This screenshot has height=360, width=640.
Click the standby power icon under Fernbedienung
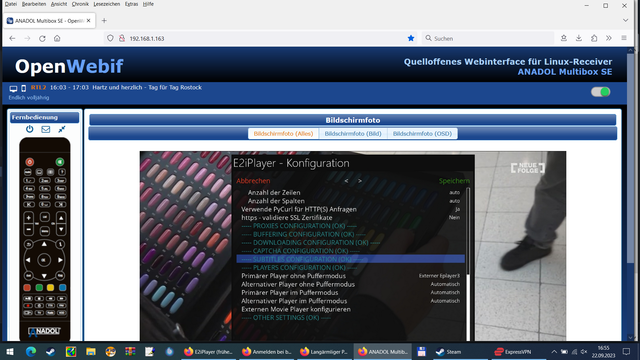pos(29,129)
